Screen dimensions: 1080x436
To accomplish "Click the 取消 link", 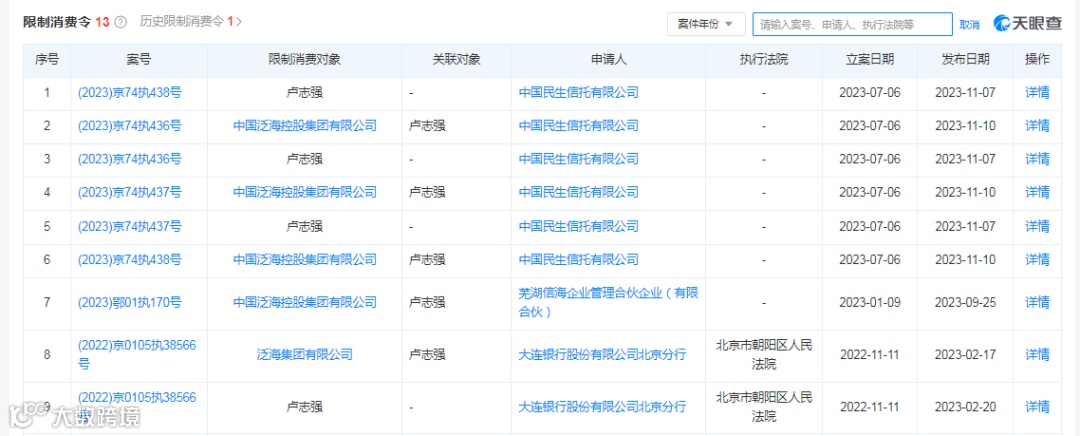I will 969,25.
